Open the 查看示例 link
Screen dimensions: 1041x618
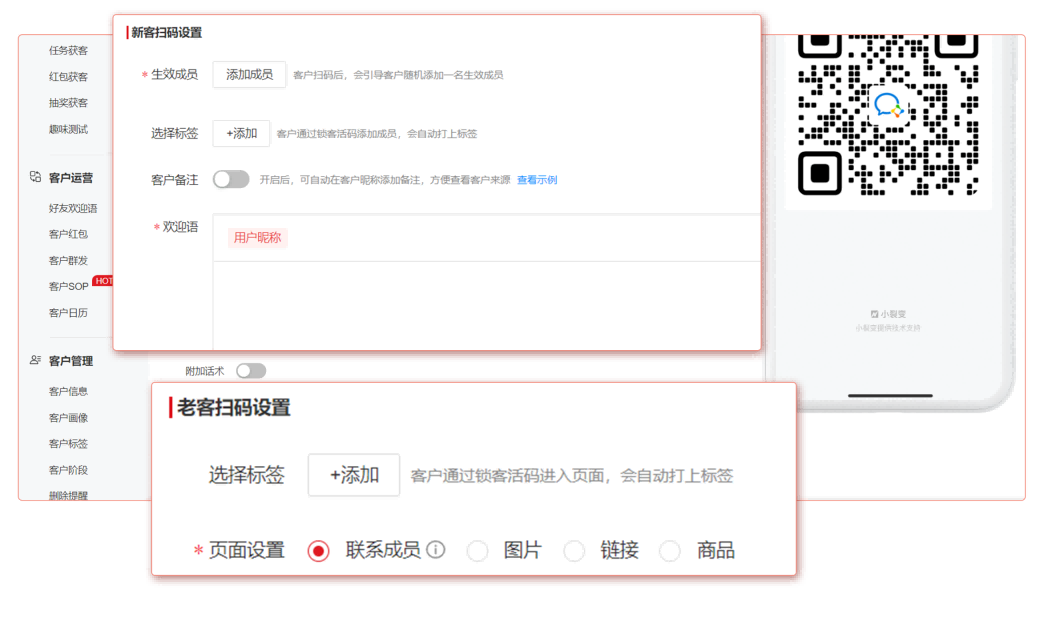tap(537, 180)
